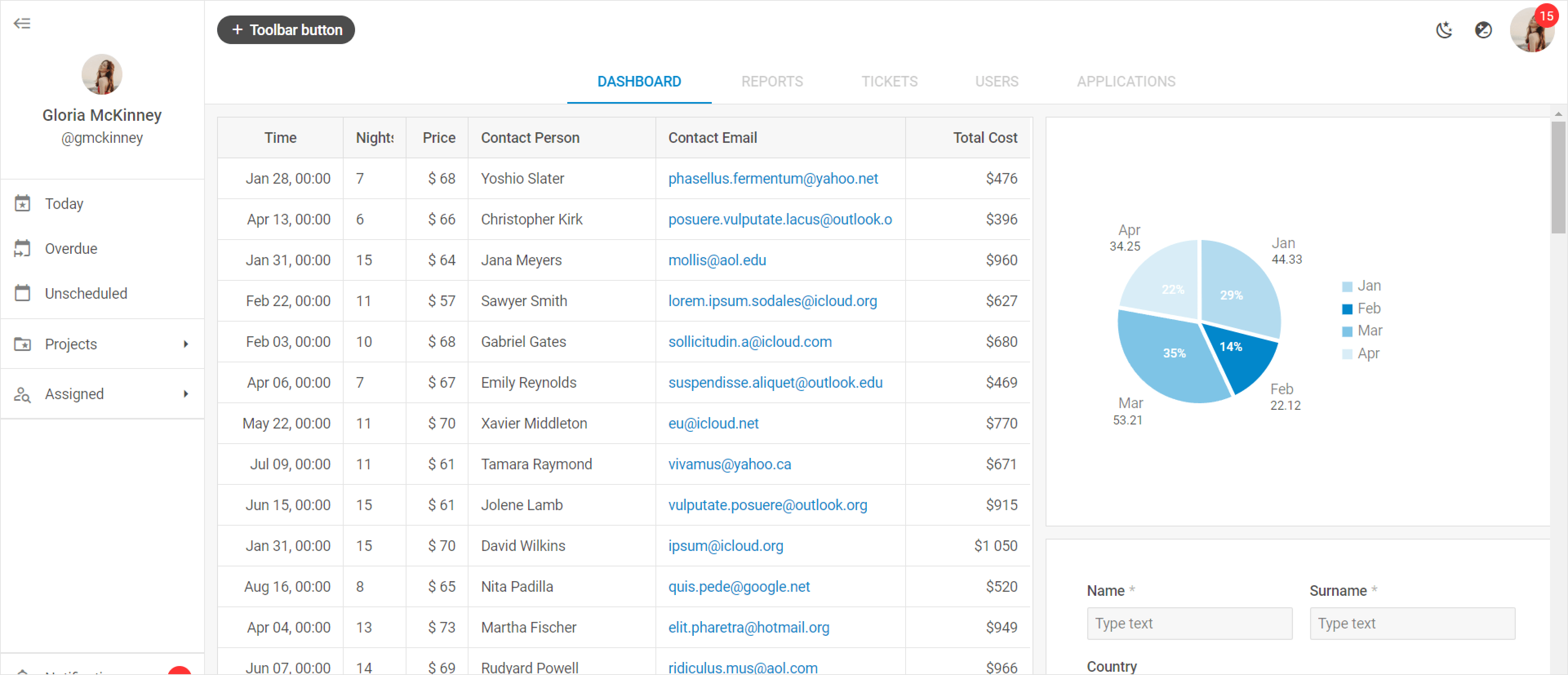Viewport: 1568px width, 675px height.
Task: Toggle dark mode moon icon
Action: click(x=1444, y=30)
